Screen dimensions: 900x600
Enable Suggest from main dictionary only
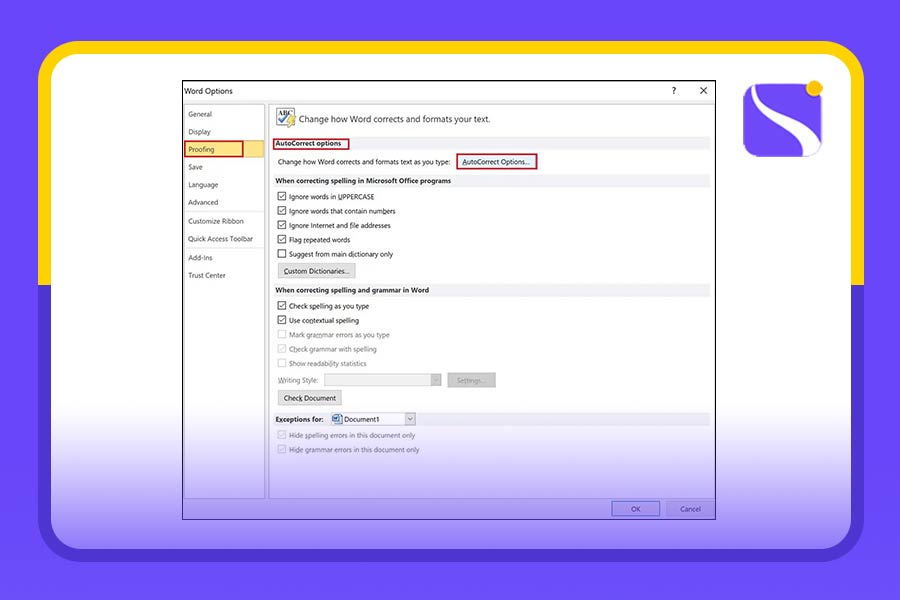(282, 254)
